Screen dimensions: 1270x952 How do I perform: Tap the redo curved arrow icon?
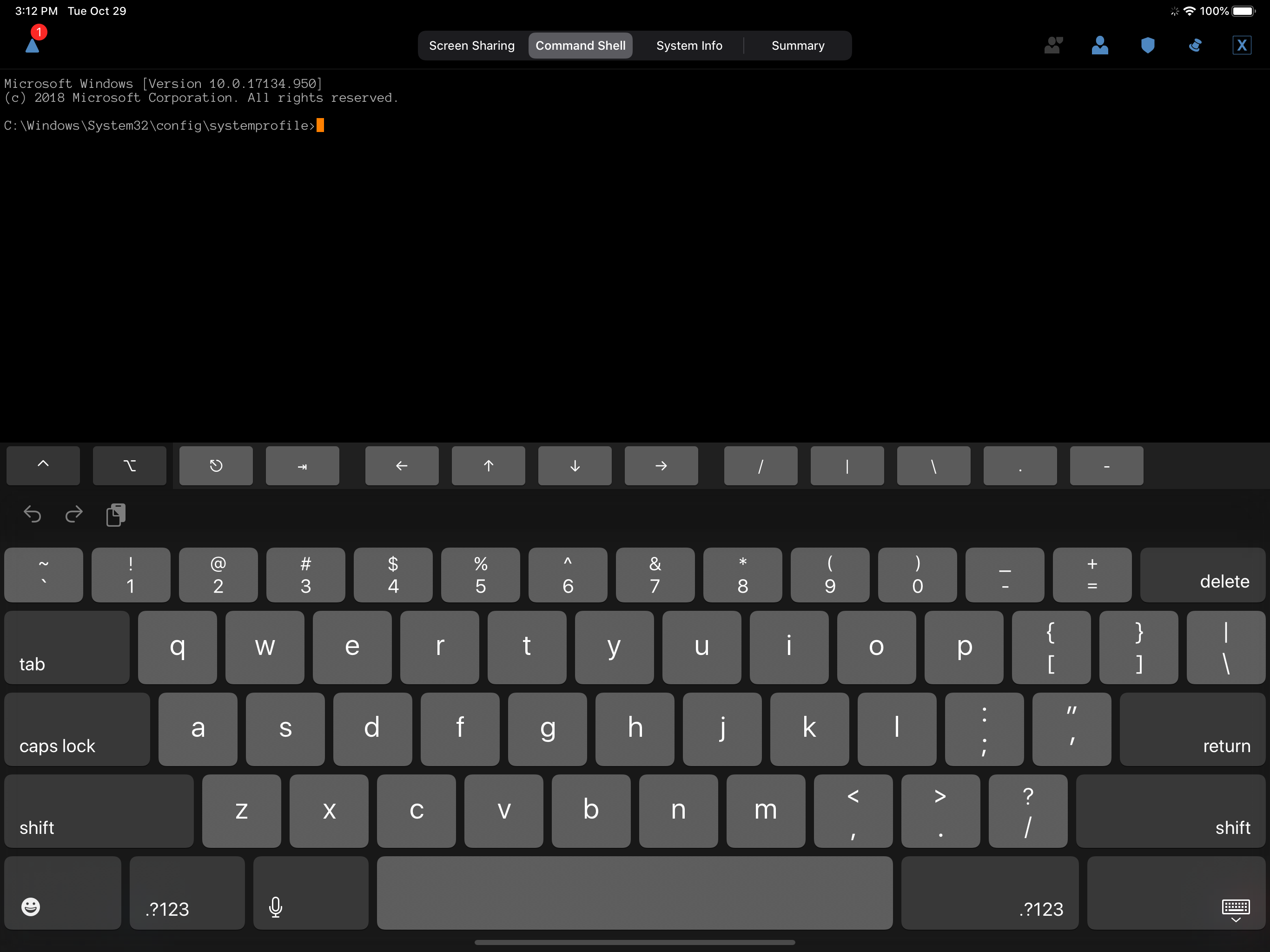73,515
